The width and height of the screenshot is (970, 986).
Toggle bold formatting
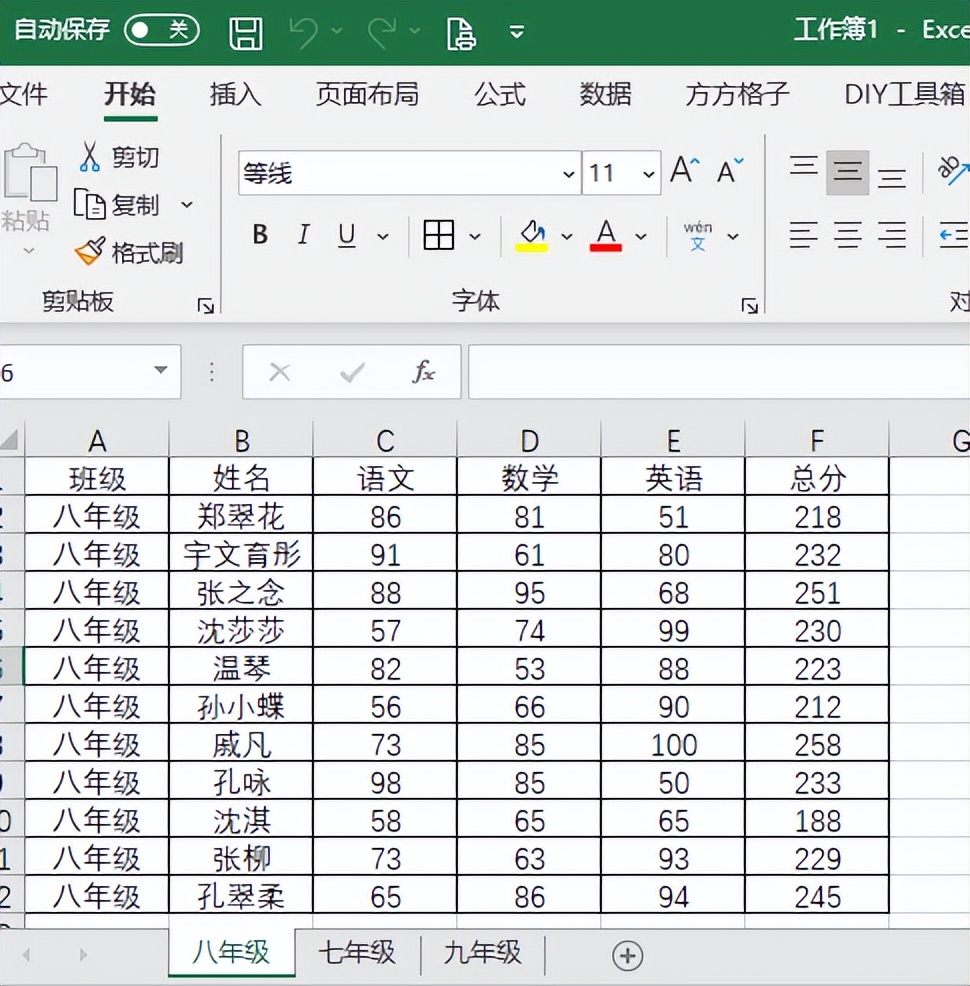(260, 236)
